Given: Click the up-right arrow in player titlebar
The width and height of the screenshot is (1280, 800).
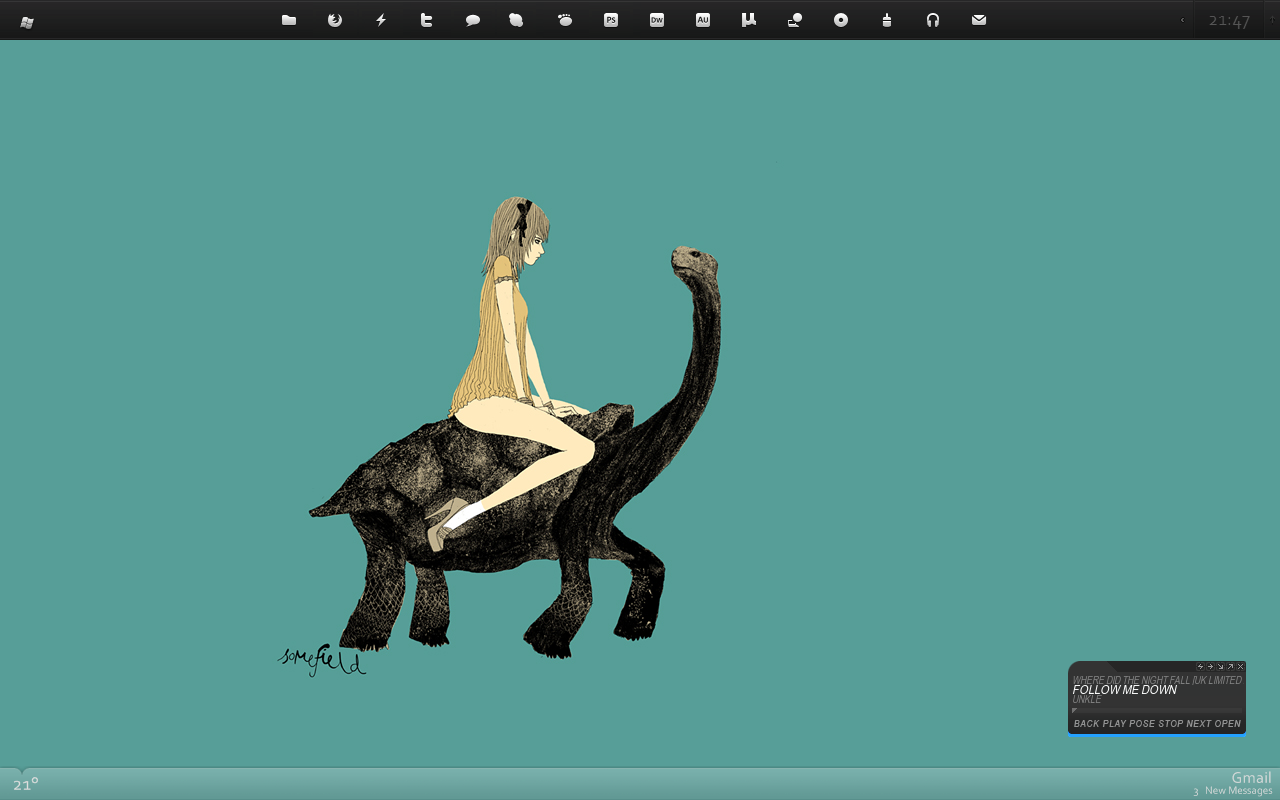Looking at the screenshot, I should (1230, 667).
